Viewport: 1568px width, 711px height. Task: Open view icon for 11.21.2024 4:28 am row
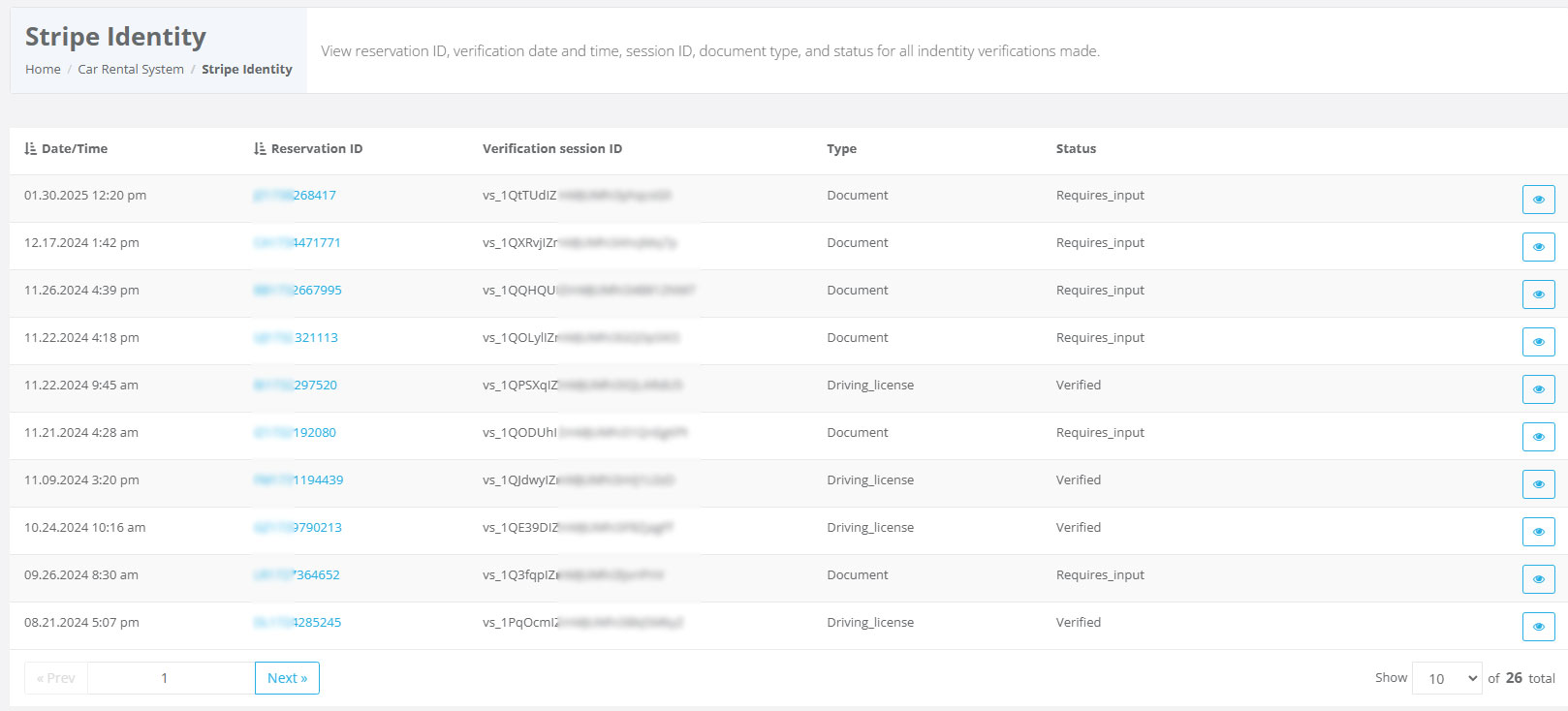coord(1538,437)
